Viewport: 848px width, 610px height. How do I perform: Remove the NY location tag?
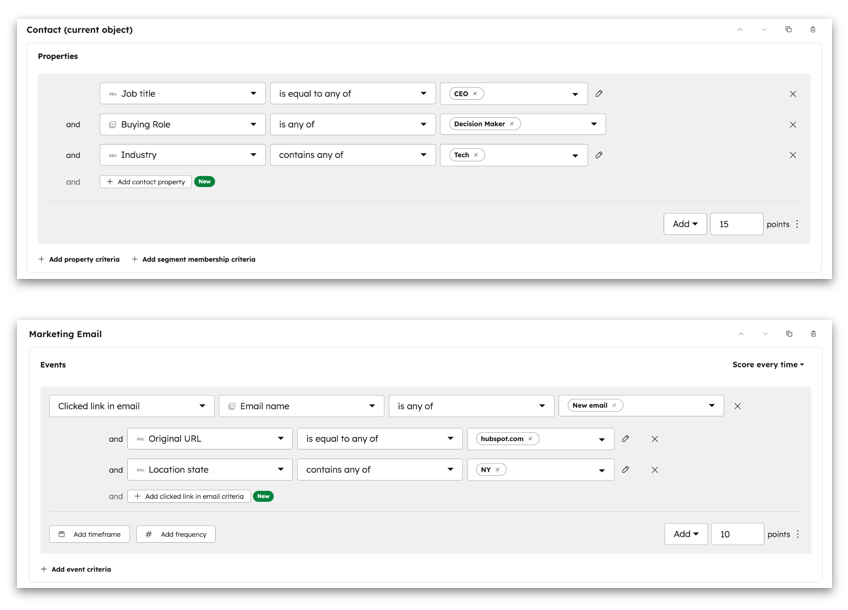497,470
